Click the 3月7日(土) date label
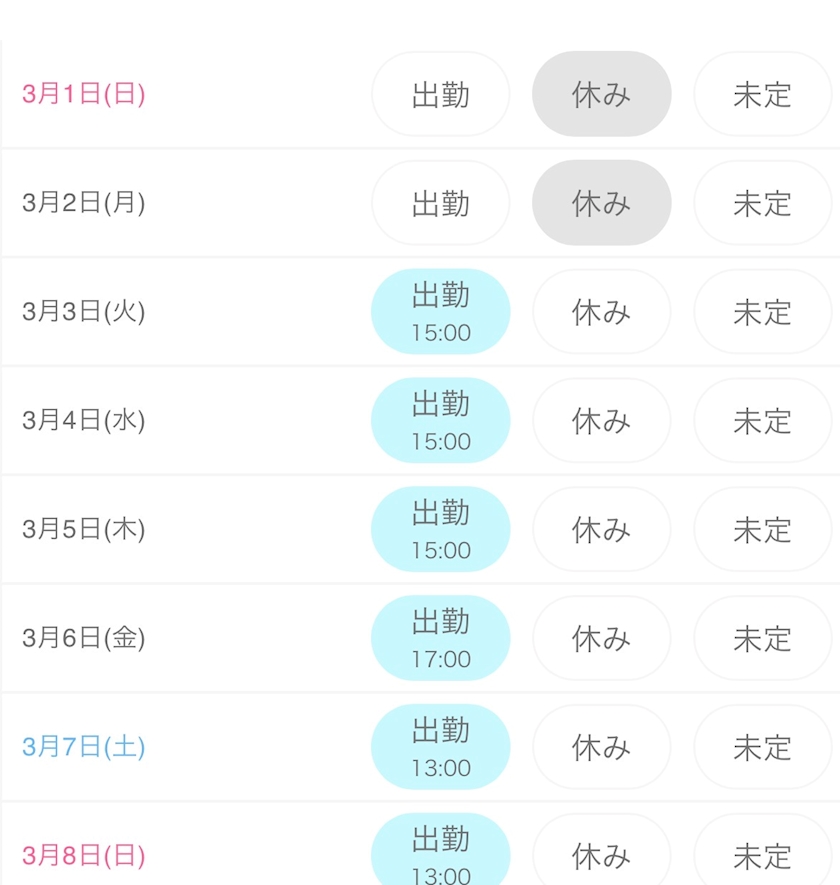The image size is (840, 885). [84, 747]
